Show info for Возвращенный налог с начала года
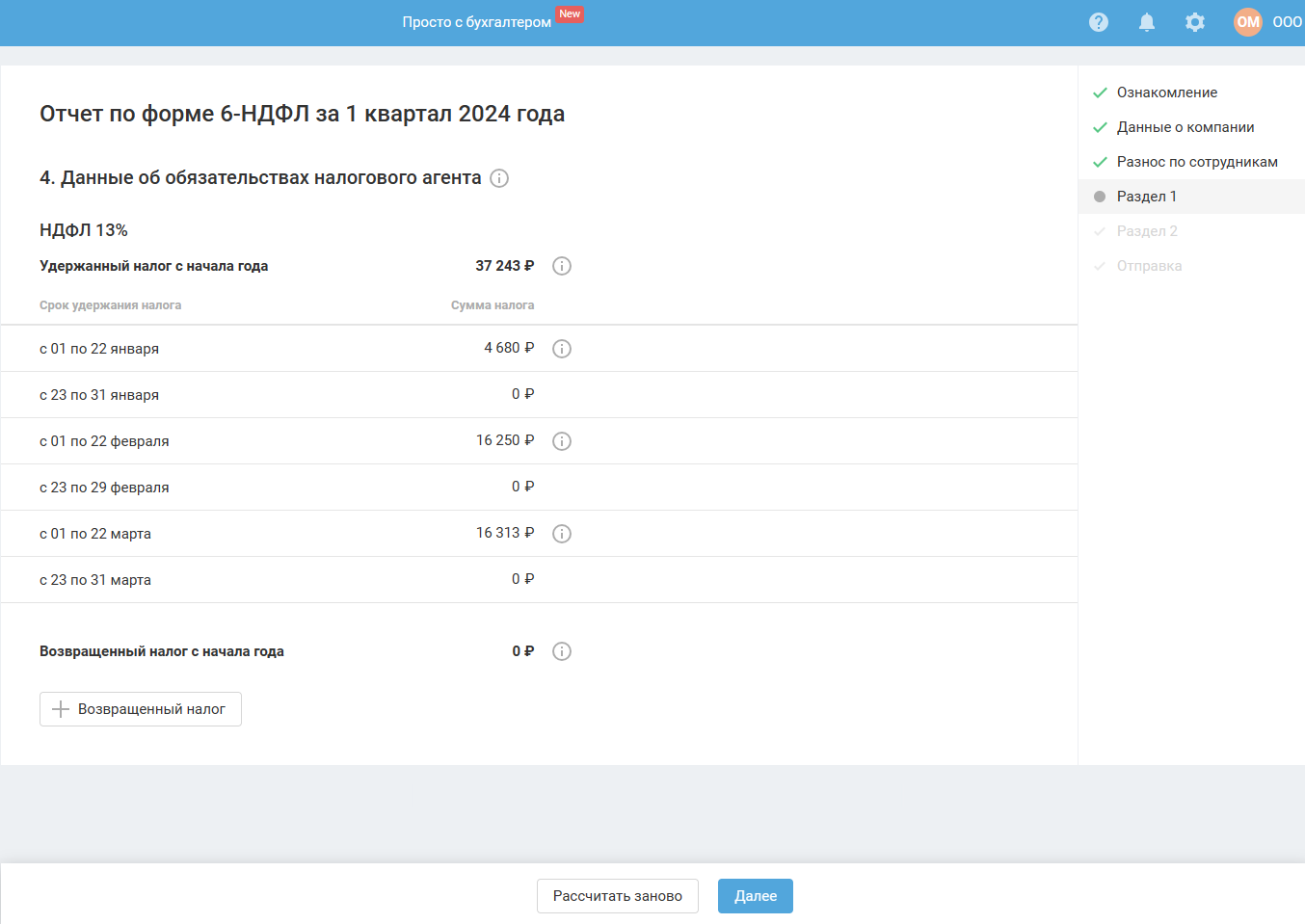This screenshot has height=924, width=1305. pos(562,651)
